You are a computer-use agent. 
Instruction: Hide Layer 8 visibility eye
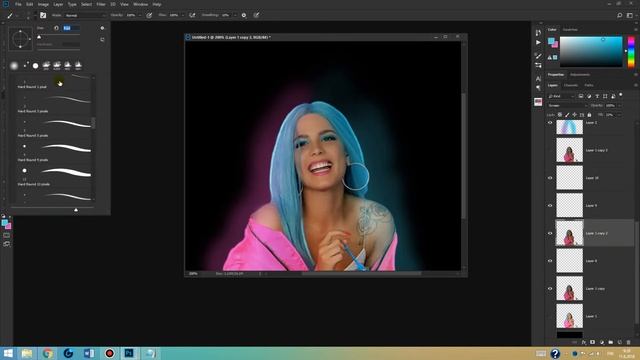(550, 261)
